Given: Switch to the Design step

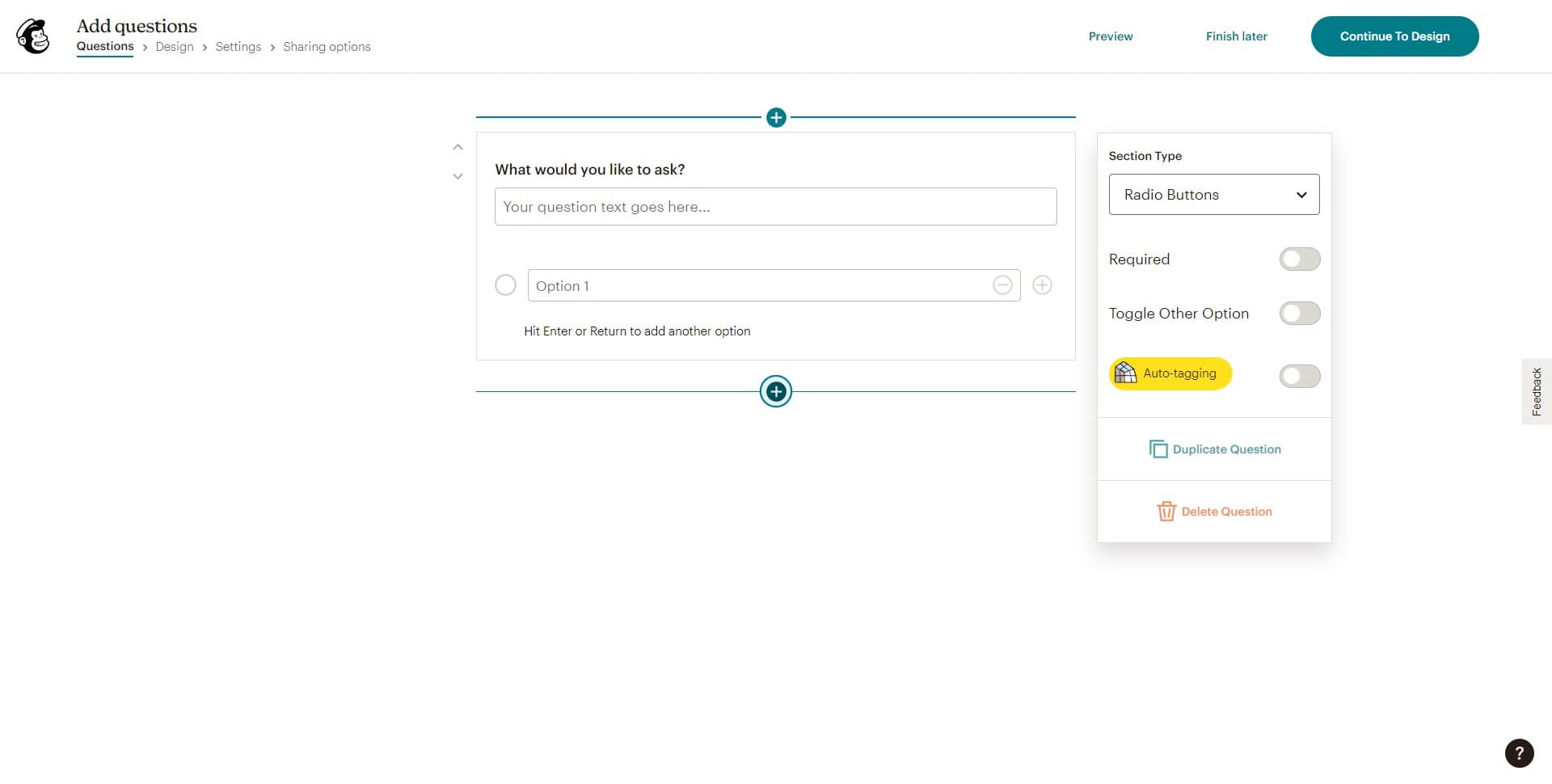Looking at the screenshot, I should (x=174, y=46).
